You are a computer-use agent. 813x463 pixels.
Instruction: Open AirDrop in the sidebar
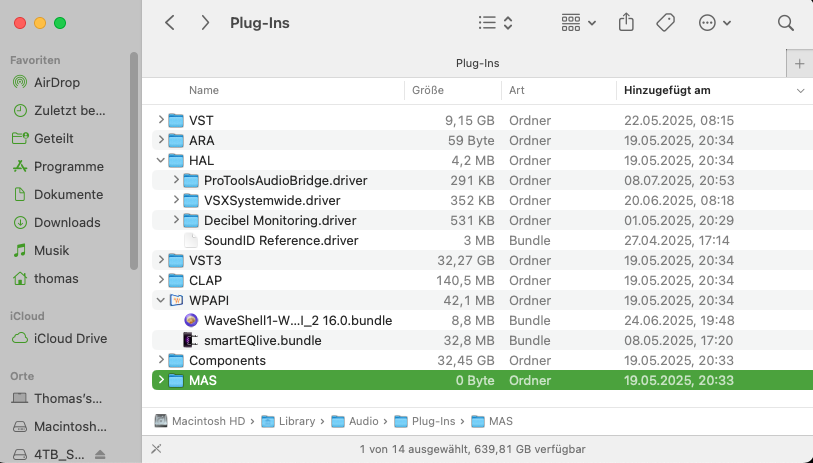coord(56,82)
